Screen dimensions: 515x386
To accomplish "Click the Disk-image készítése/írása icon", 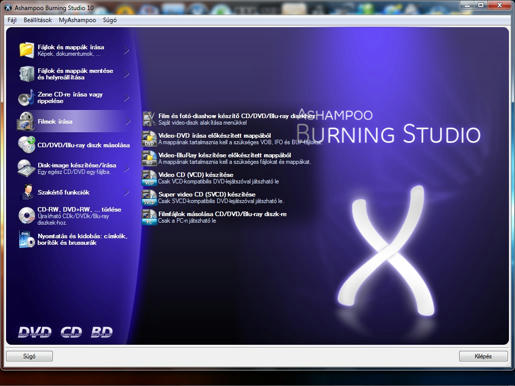I will click(x=26, y=168).
